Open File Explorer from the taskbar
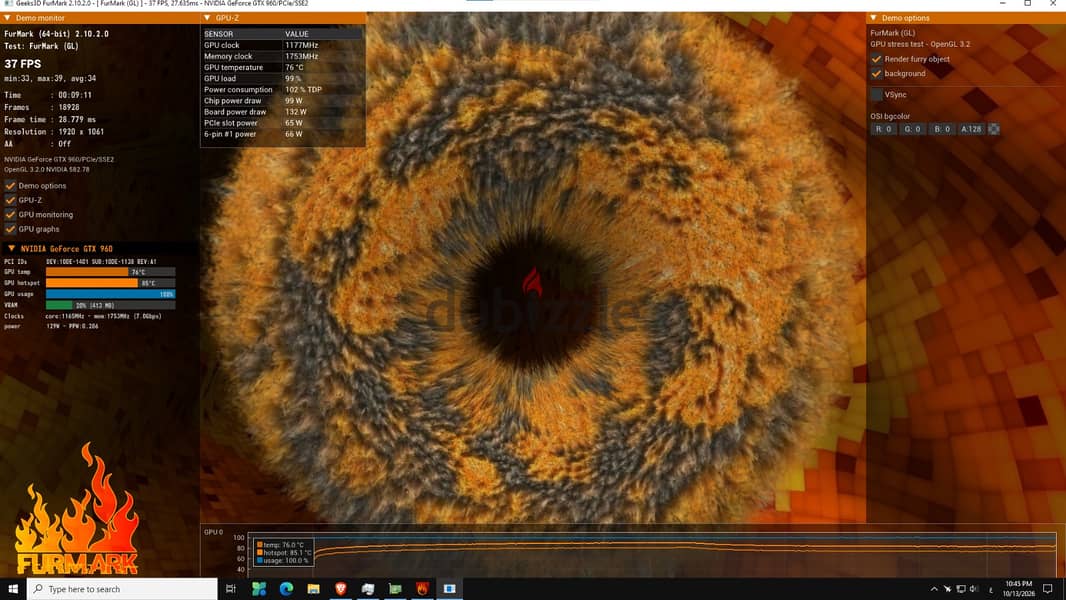The width and height of the screenshot is (1066, 600). 313,589
